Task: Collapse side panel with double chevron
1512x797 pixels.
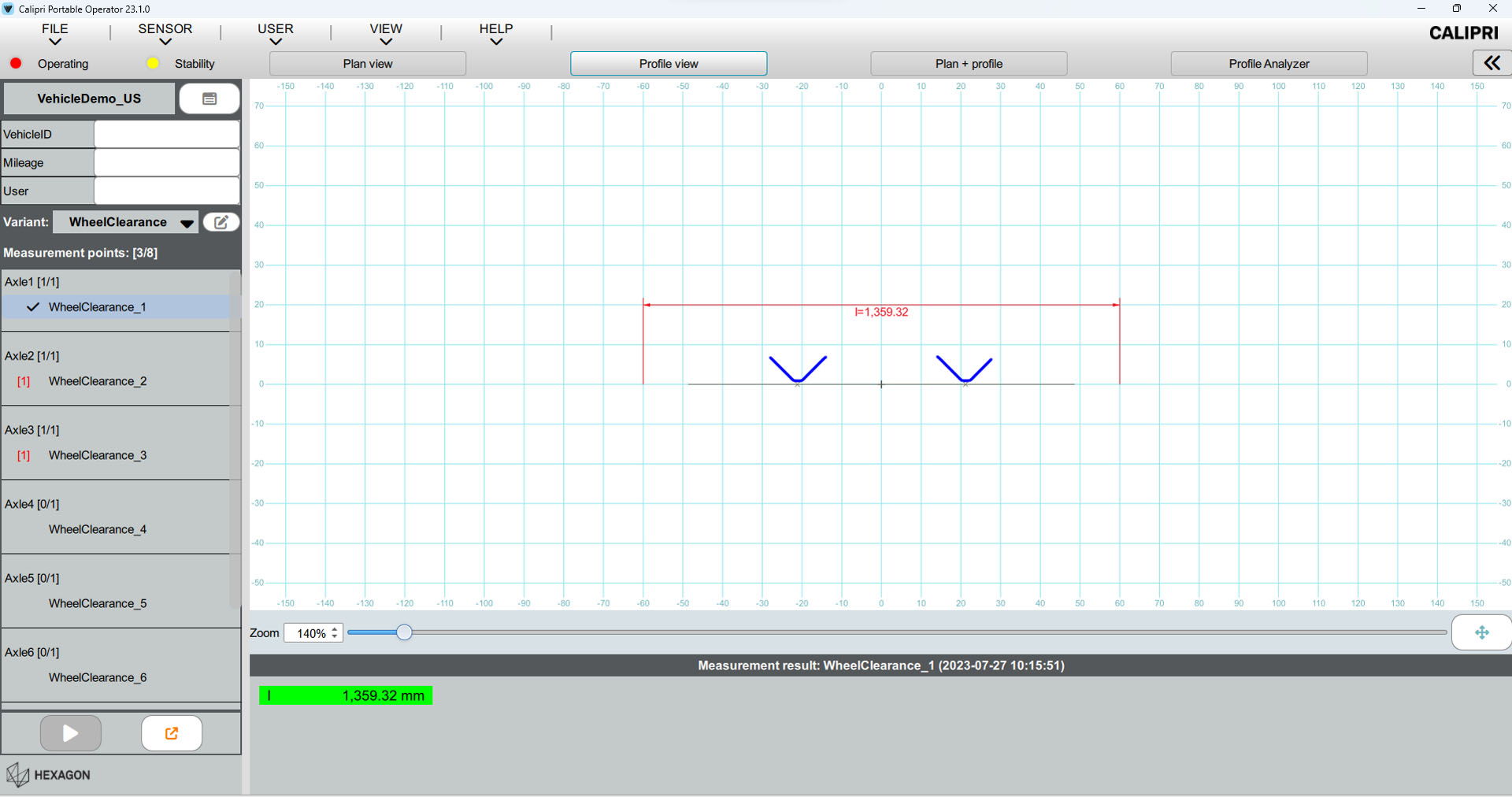Action: click(x=1492, y=63)
